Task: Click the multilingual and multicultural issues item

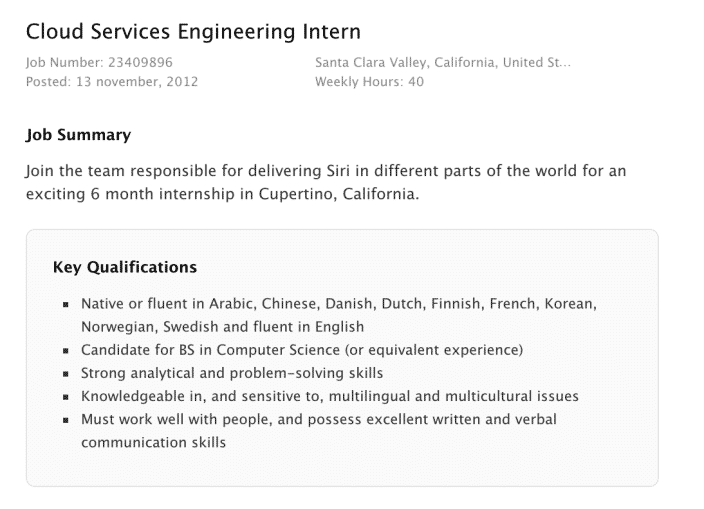Action: [x=330, y=396]
